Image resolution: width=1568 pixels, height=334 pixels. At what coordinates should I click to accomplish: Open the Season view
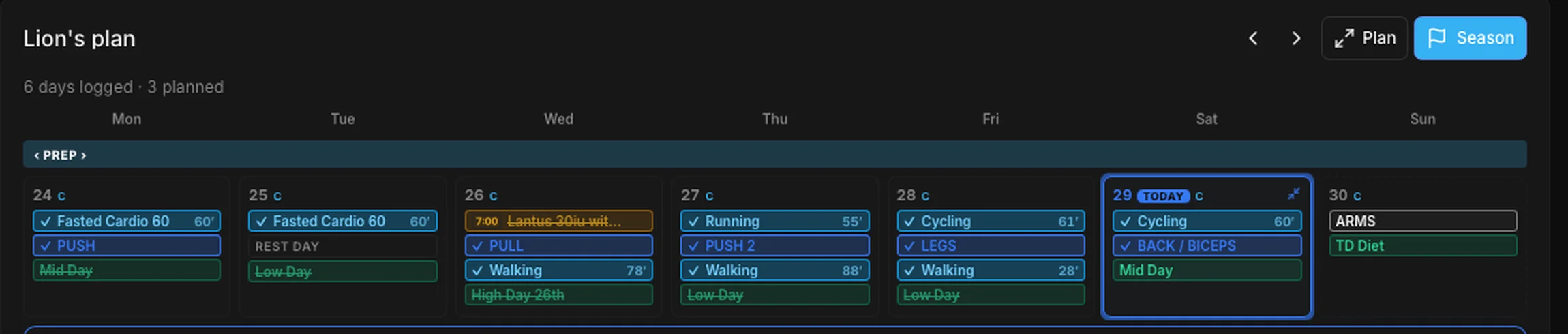pos(1470,38)
